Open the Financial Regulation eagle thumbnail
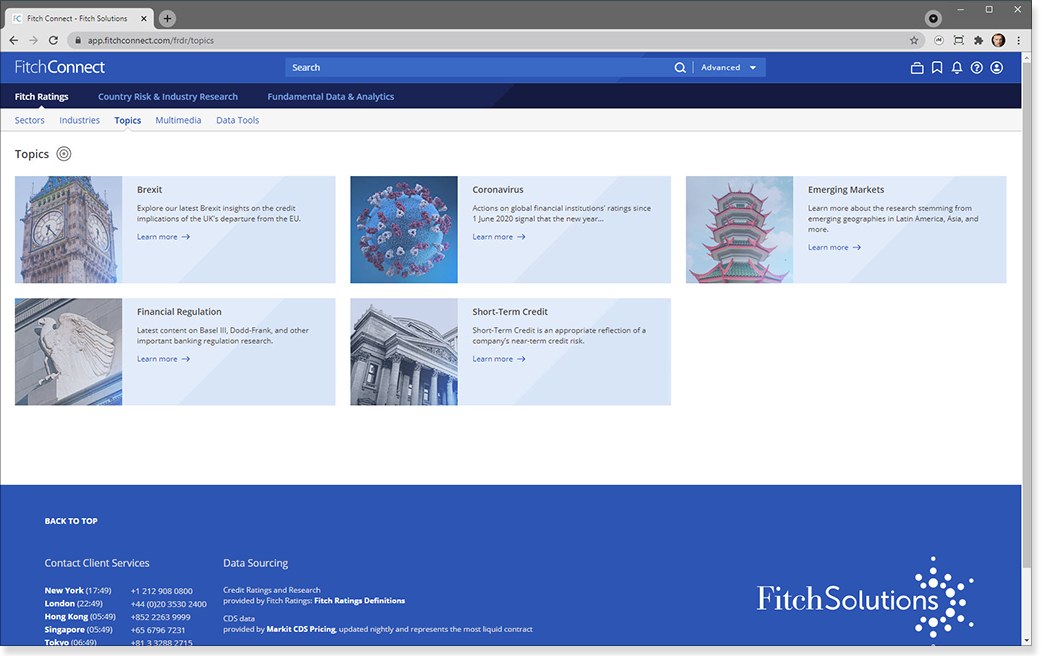1042x656 pixels. tap(68, 352)
